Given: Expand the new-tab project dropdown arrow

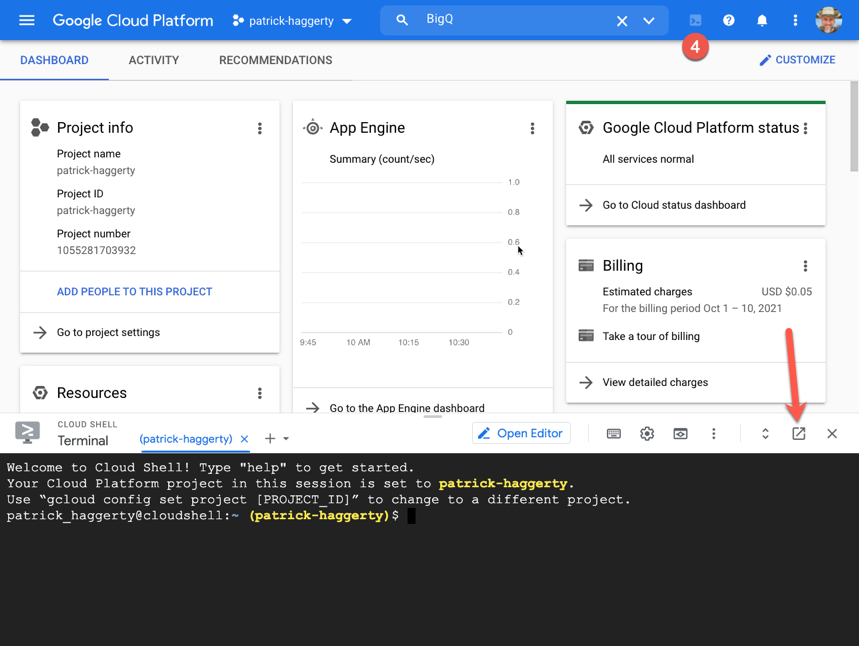Looking at the screenshot, I should 286,439.
